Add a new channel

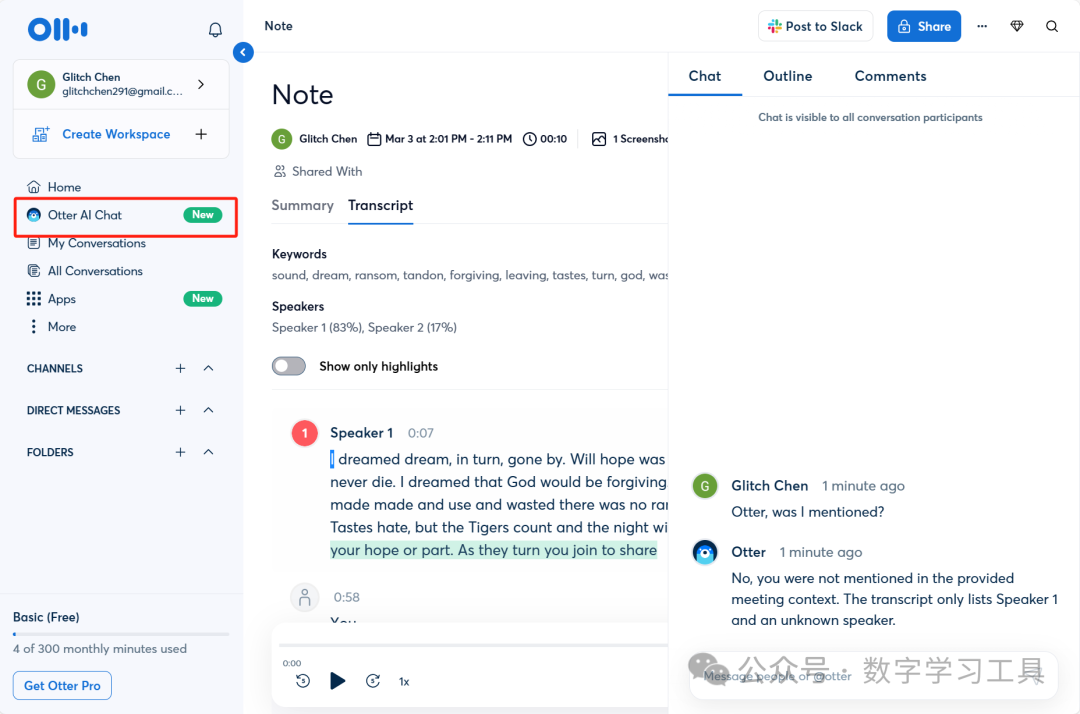(x=180, y=368)
